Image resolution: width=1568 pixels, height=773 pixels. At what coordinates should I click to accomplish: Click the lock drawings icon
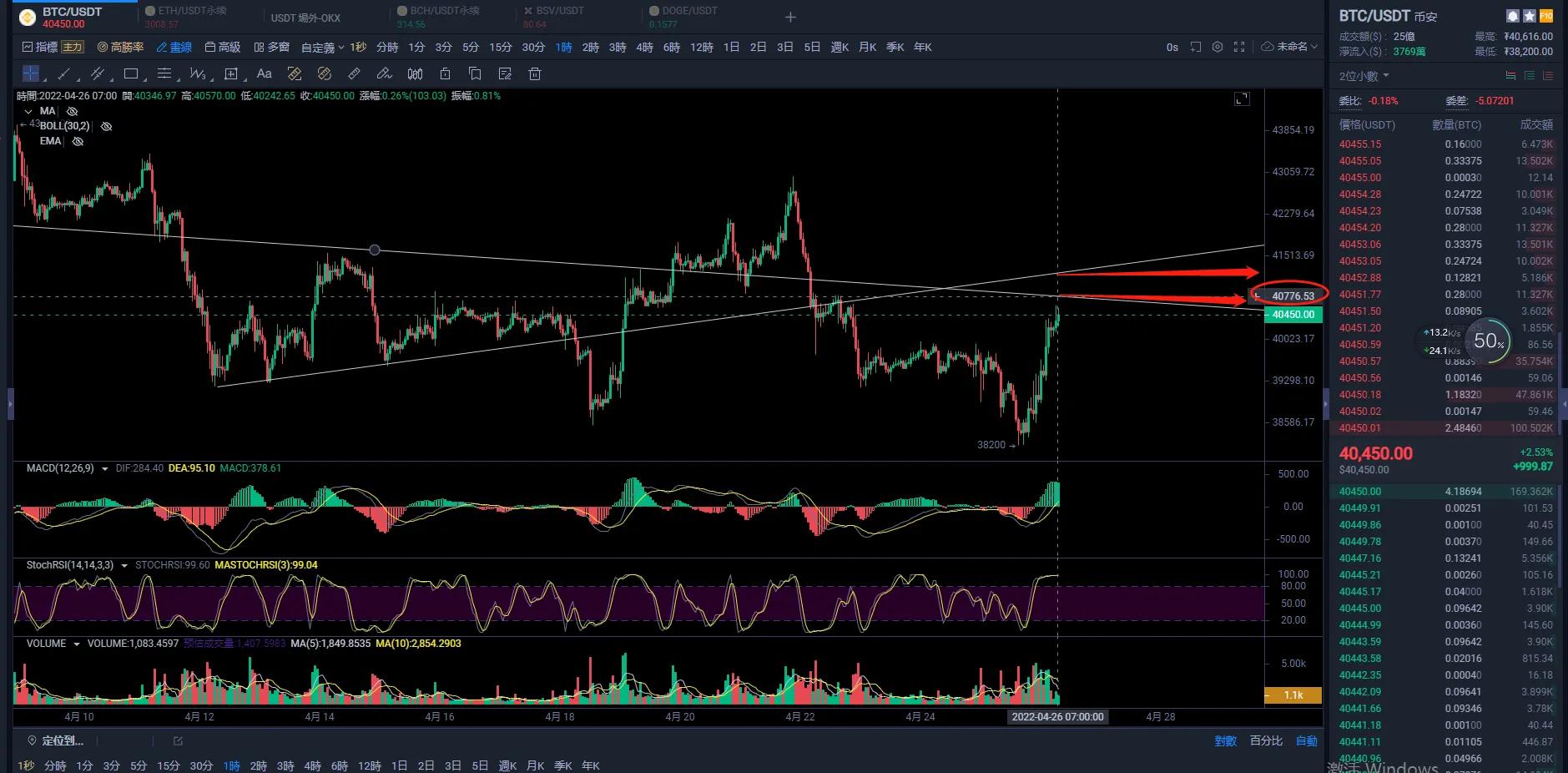445,73
